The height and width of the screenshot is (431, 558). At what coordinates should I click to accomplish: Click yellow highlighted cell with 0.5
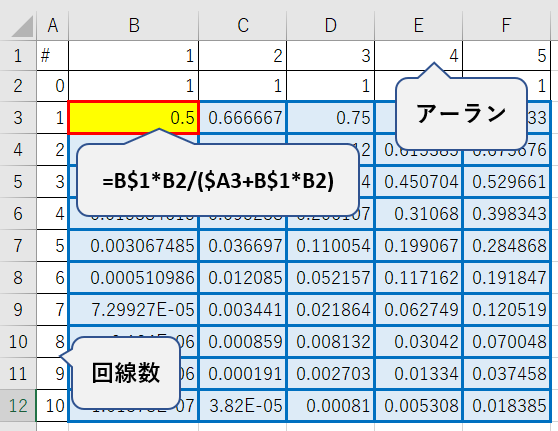(x=133, y=117)
